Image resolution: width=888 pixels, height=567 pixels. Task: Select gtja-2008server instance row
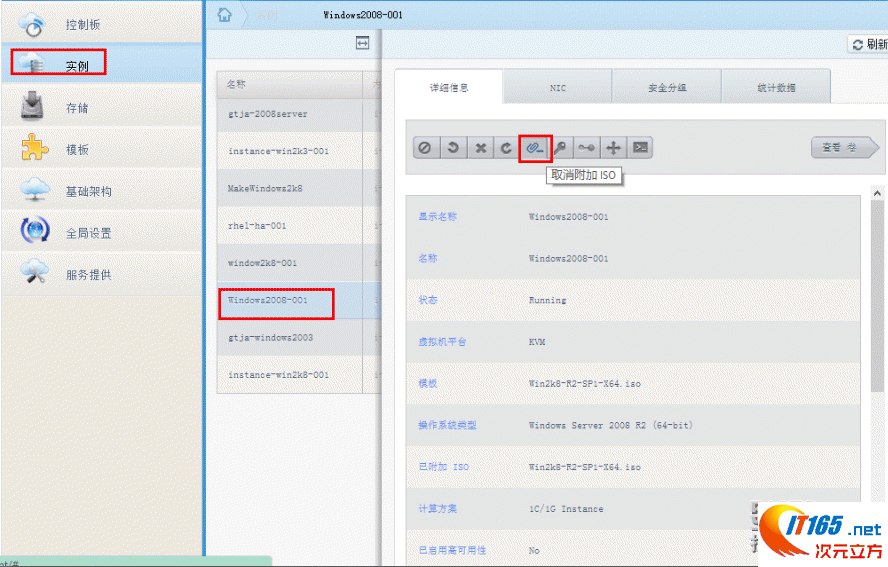[299, 114]
